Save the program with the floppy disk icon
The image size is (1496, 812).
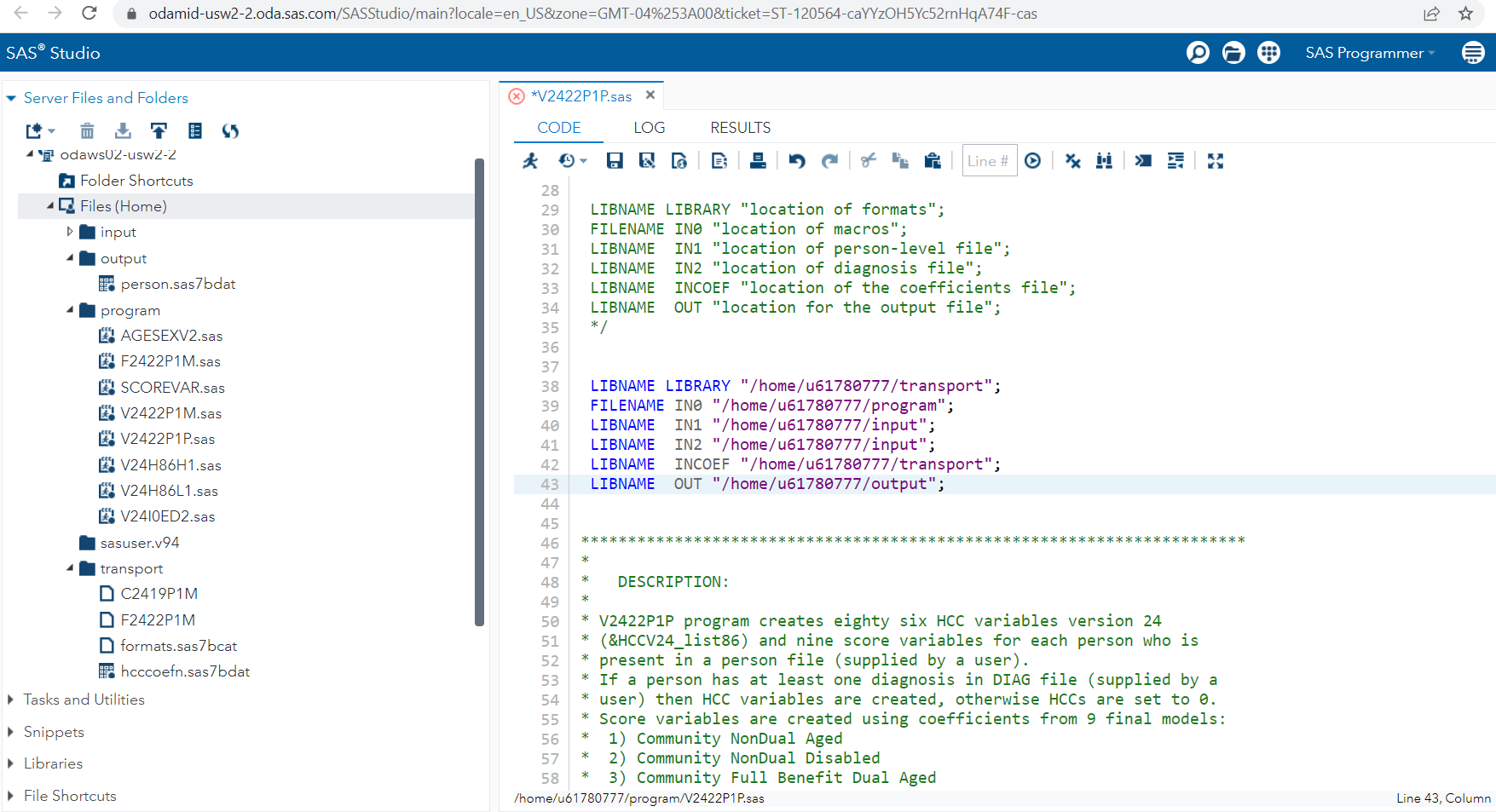click(x=614, y=161)
